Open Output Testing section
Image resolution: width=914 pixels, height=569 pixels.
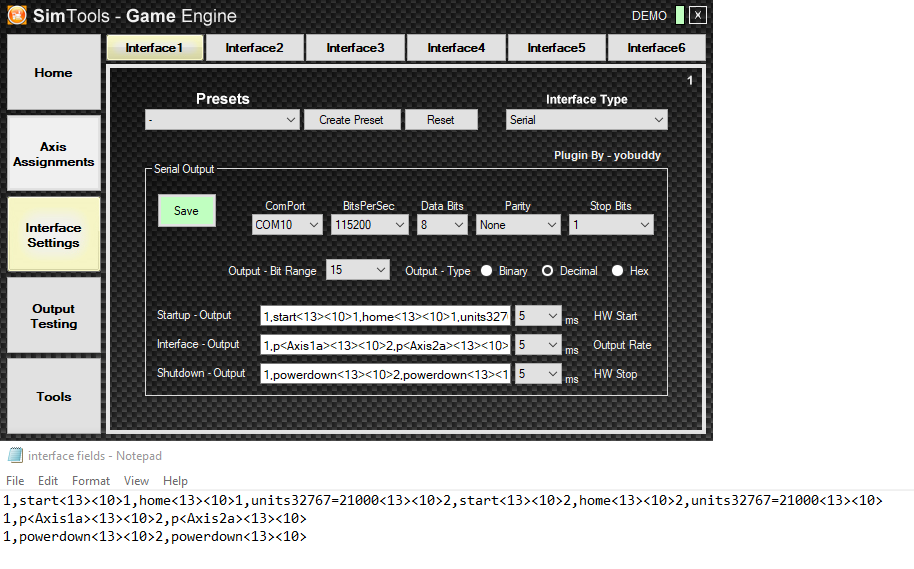54,316
